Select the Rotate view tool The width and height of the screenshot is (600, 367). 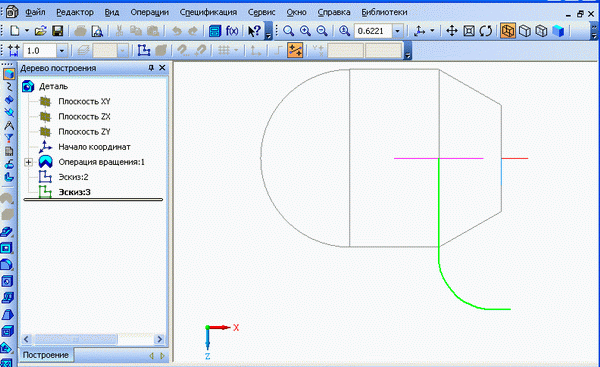tap(486, 31)
